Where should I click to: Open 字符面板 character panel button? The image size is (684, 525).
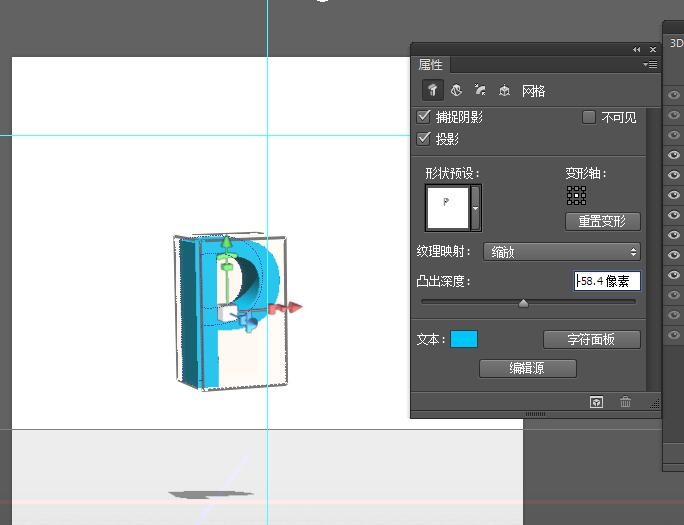point(592,339)
